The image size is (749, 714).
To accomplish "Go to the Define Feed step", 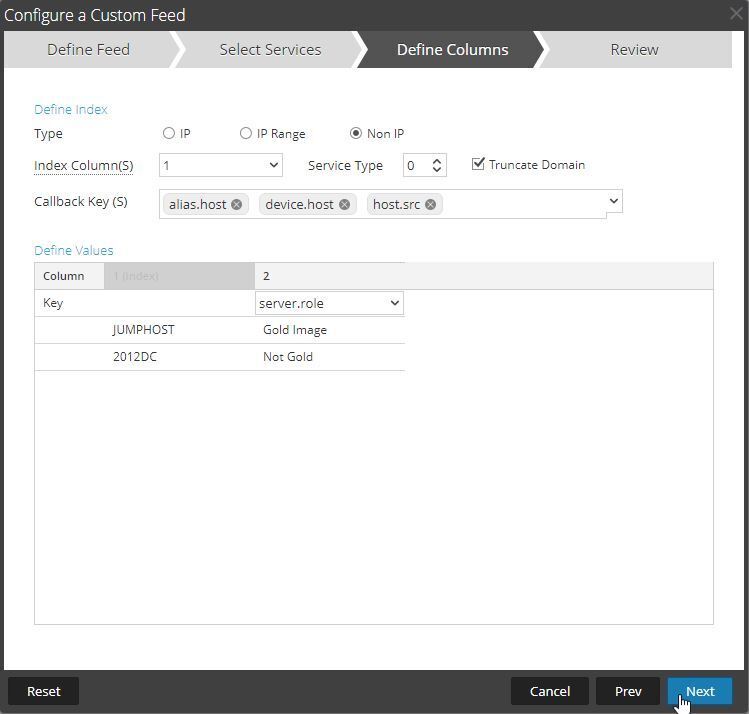I will [x=88, y=49].
